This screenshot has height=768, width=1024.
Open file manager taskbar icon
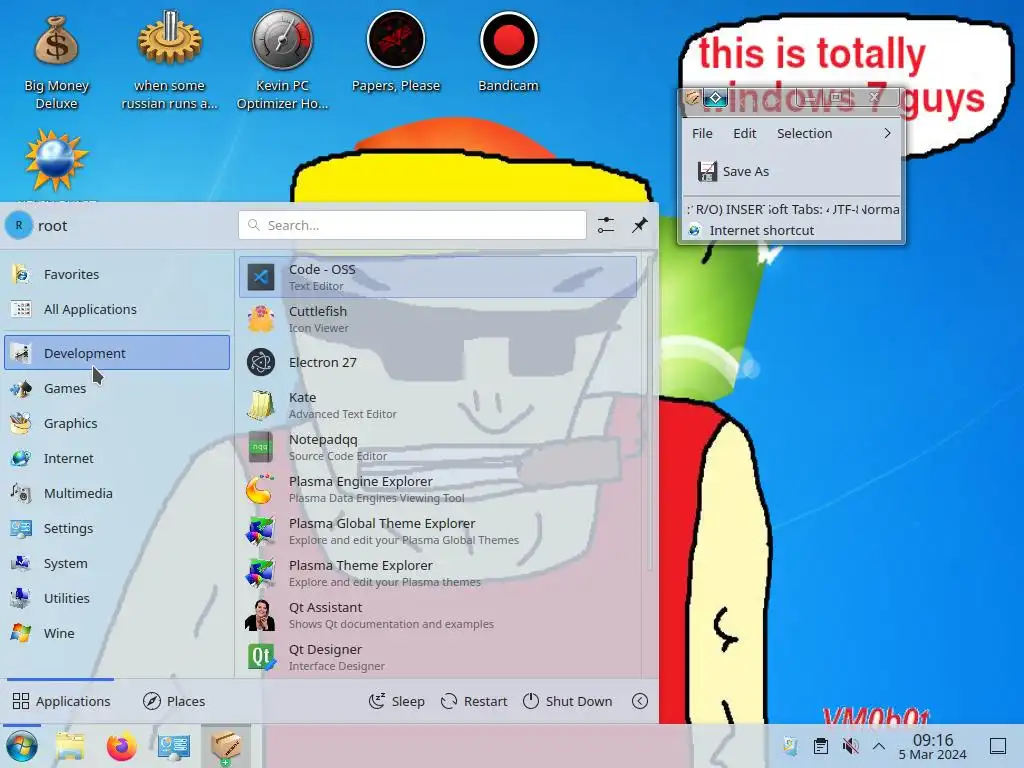tap(70, 746)
